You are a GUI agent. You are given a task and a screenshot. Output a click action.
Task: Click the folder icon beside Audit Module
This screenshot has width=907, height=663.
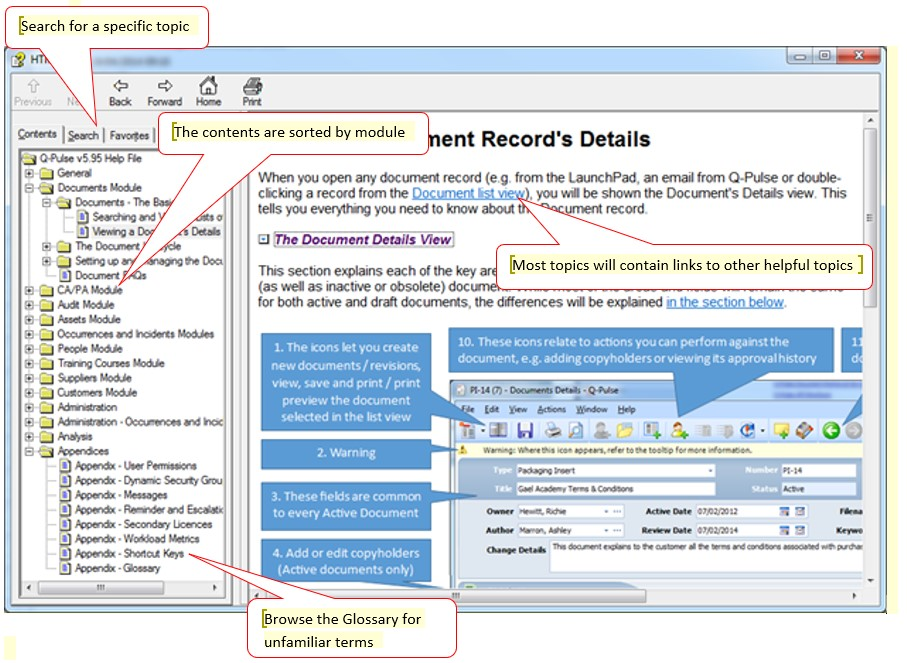pyautogui.click(x=46, y=305)
